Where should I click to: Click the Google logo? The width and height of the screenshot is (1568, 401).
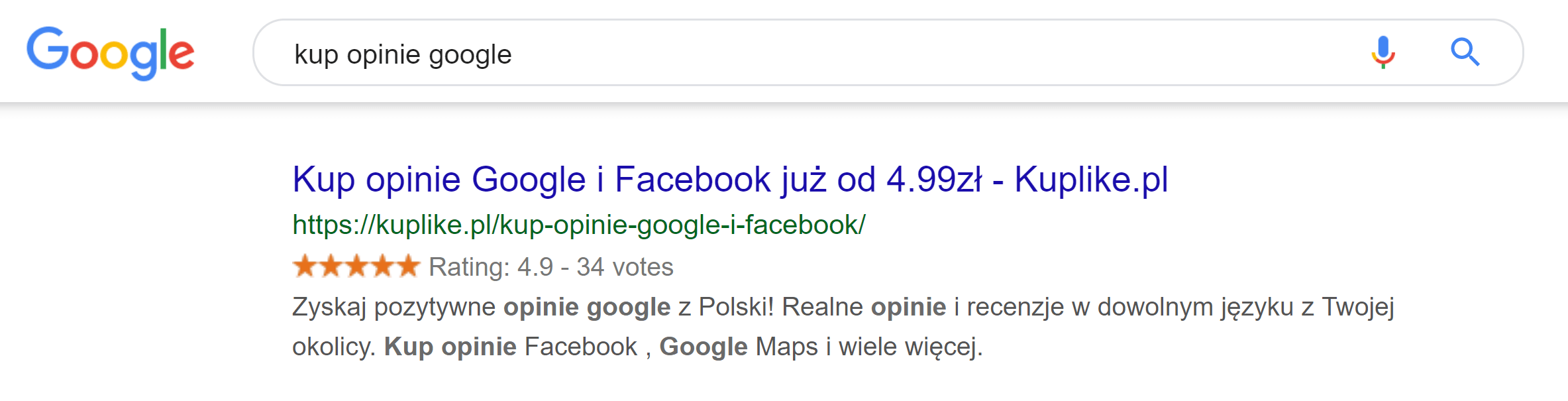[111, 53]
